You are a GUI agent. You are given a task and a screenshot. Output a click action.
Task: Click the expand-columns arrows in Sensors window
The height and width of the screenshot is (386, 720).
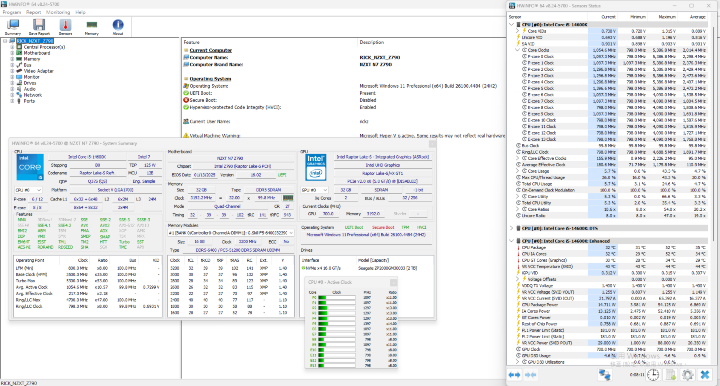click(x=514, y=375)
